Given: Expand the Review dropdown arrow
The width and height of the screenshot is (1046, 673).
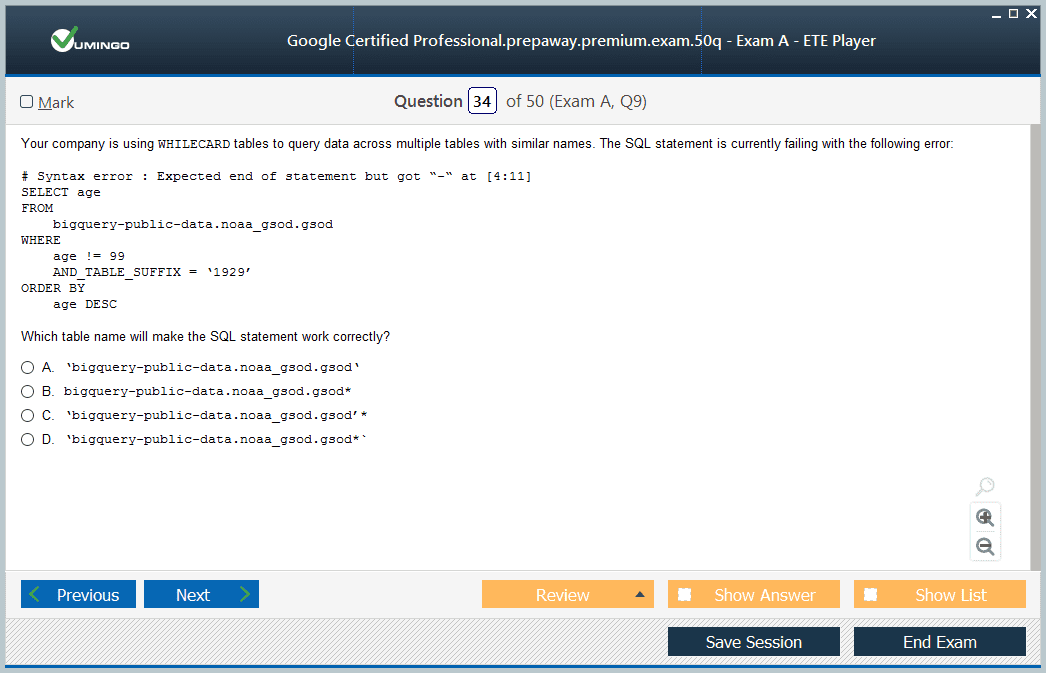Looking at the screenshot, I should [x=640, y=594].
